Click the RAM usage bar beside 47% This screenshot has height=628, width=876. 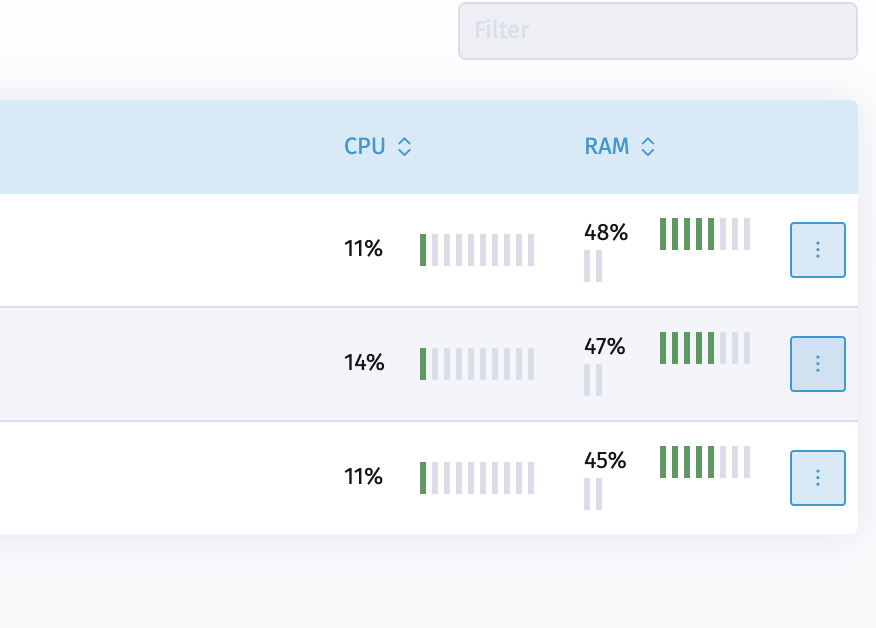pos(705,348)
